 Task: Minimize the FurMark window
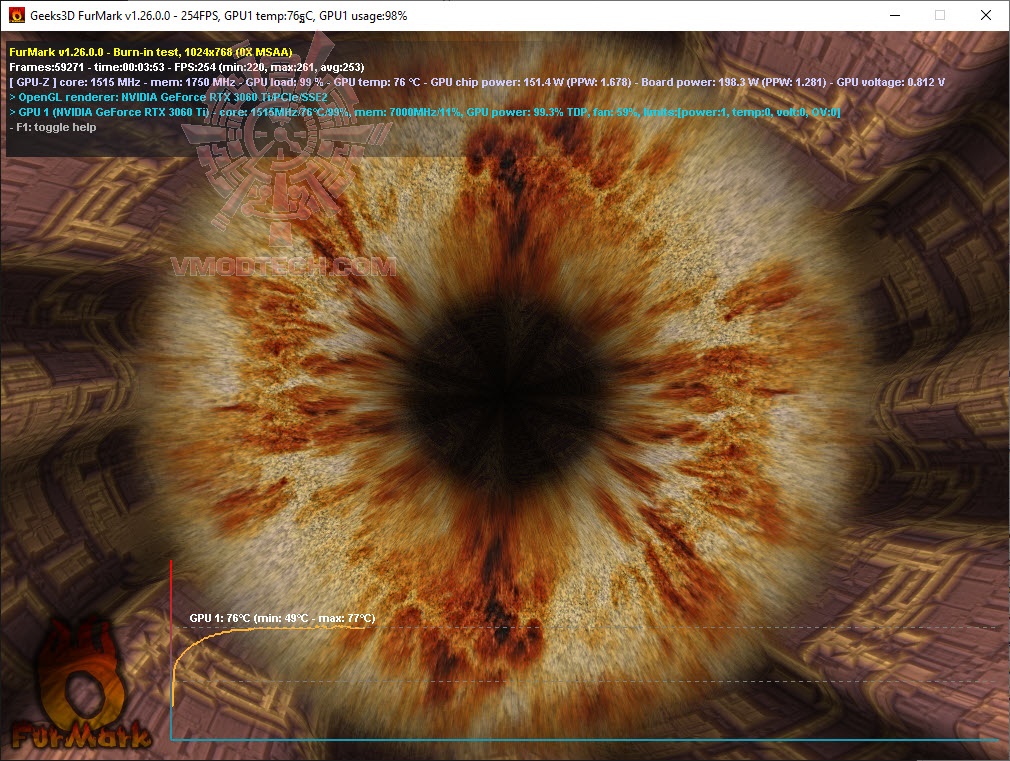tap(895, 15)
